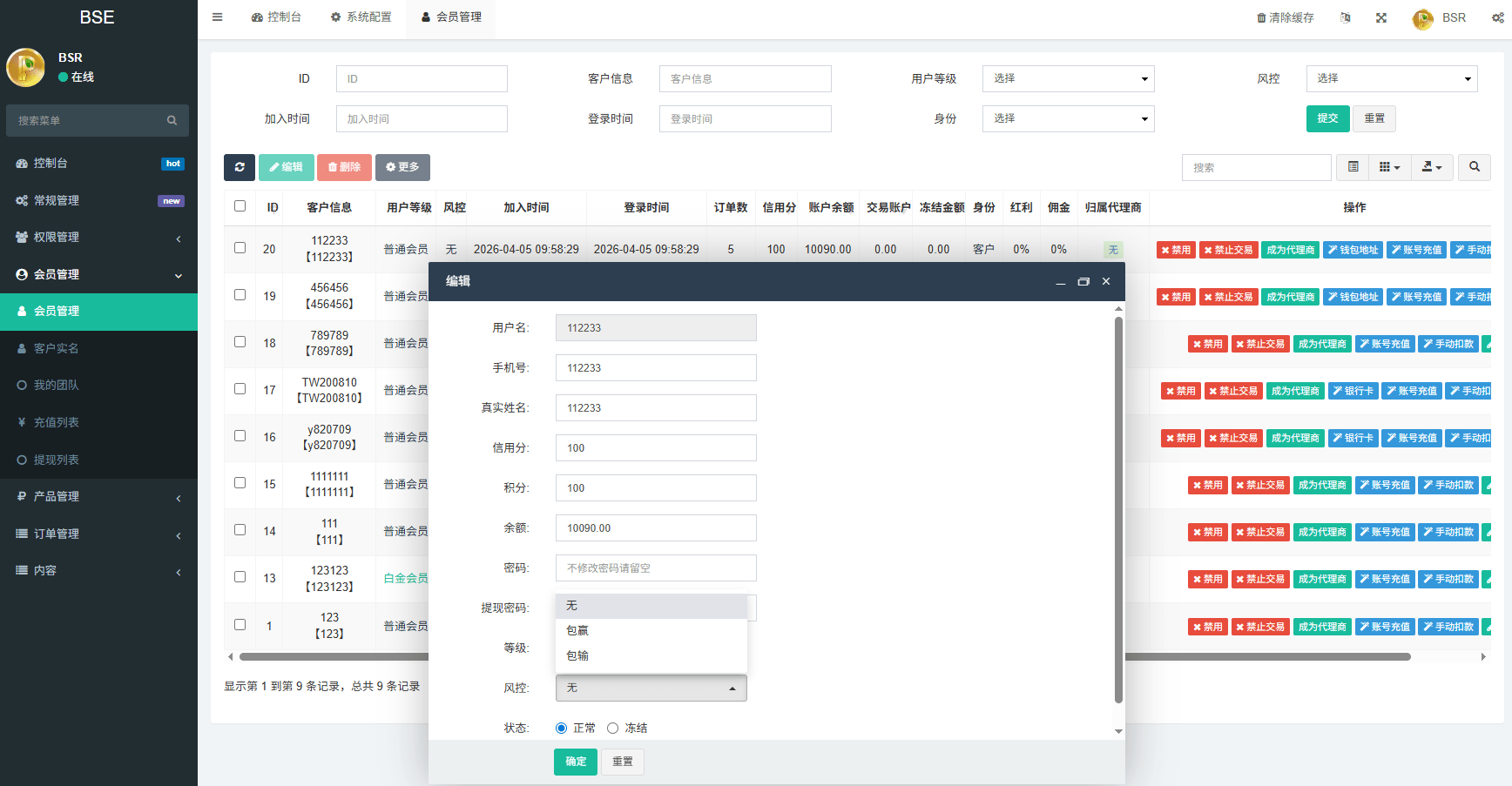
Task: Open the advanced search magnifier icon
Action: pyautogui.click(x=1475, y=167)
